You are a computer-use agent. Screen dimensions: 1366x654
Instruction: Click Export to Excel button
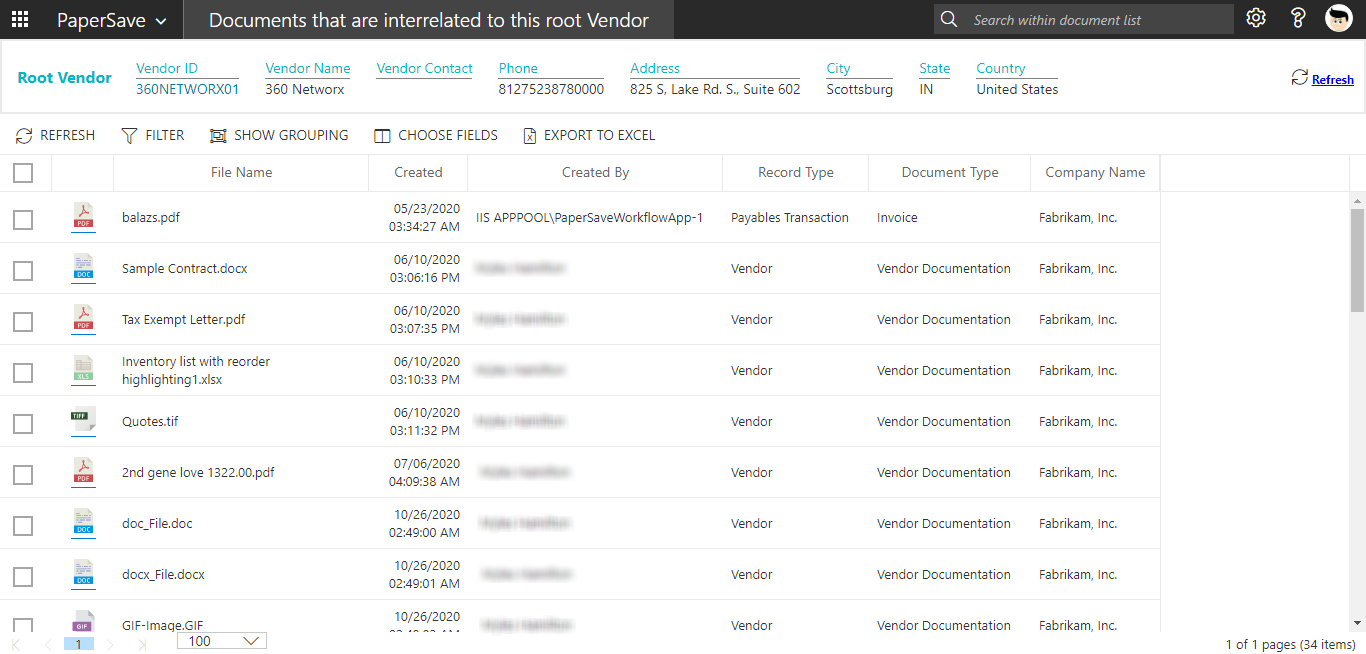coord(589,135)
